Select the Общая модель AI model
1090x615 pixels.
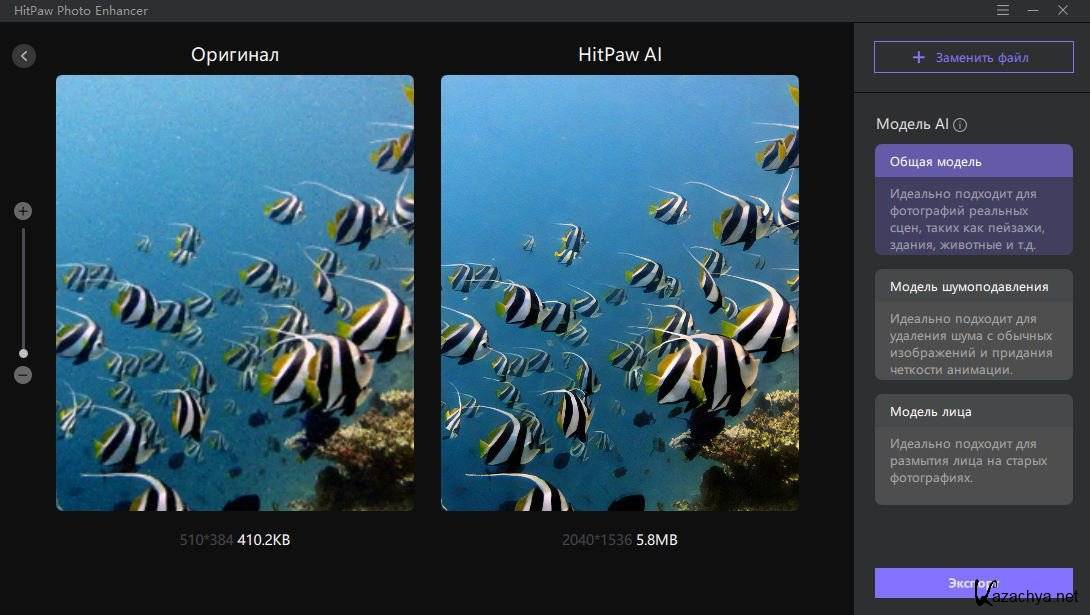click(x=973, y=199)
